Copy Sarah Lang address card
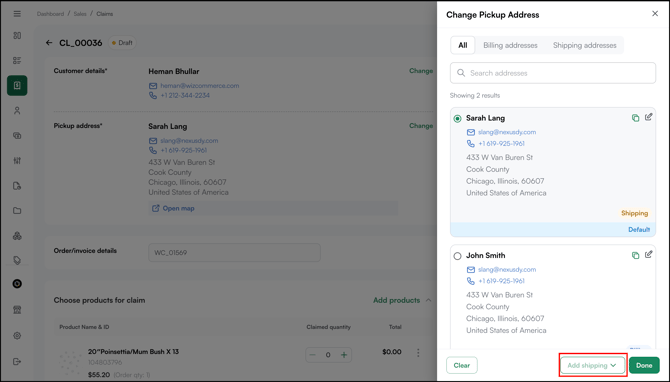The image size is (670, 382). pyautogui.click(x=635, y=118)
